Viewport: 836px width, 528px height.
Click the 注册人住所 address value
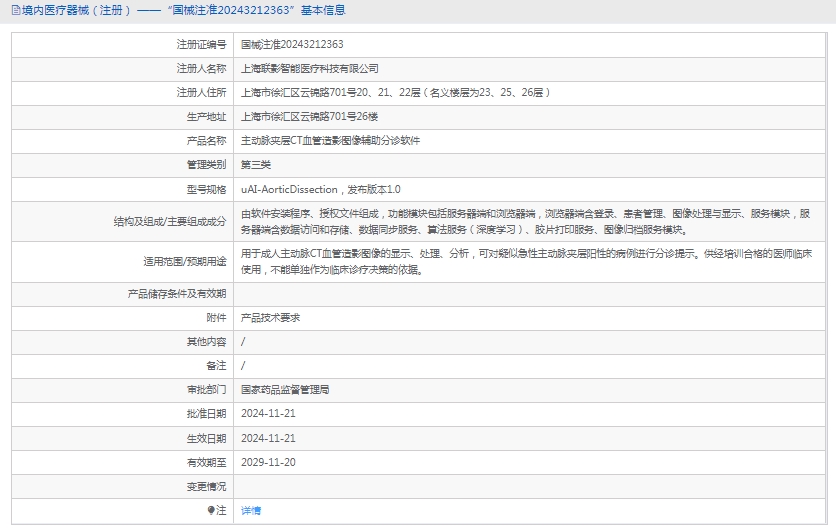coord(396,93)
